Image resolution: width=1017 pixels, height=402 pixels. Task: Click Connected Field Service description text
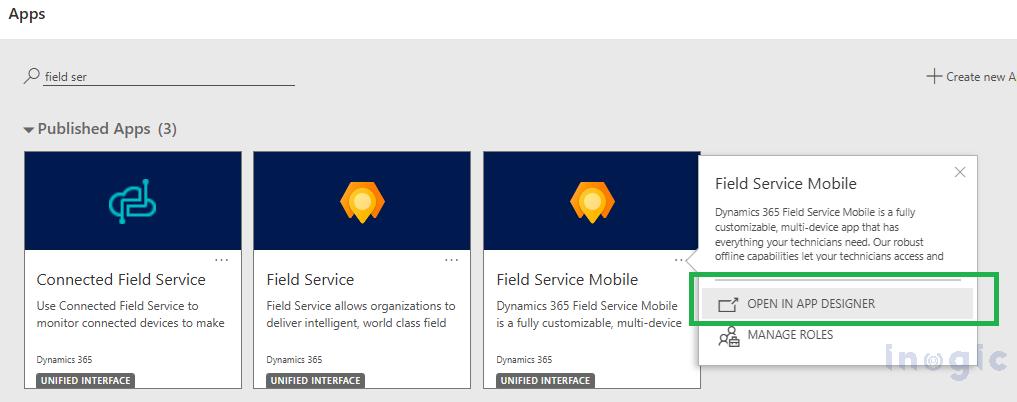130,314
